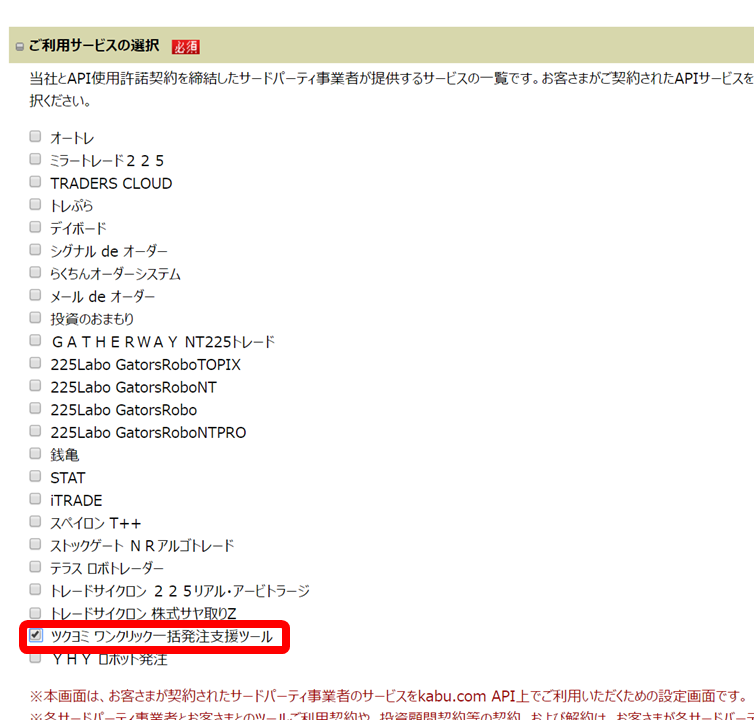Image resolution: width=754 pixels, height=720 pixels.
Task: Tick the シグナル de オーダー checkbox
Action: (35, 249)
